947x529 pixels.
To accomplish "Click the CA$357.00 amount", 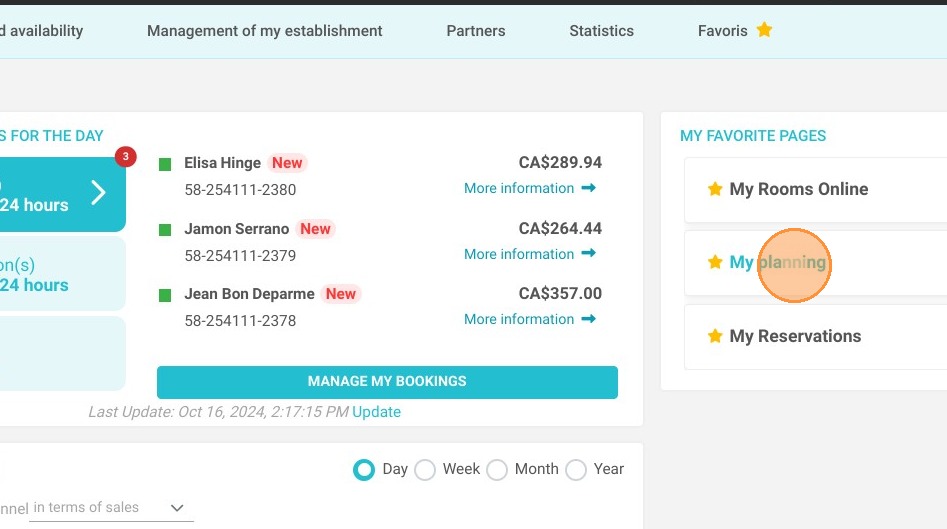I will pos(560,293).
